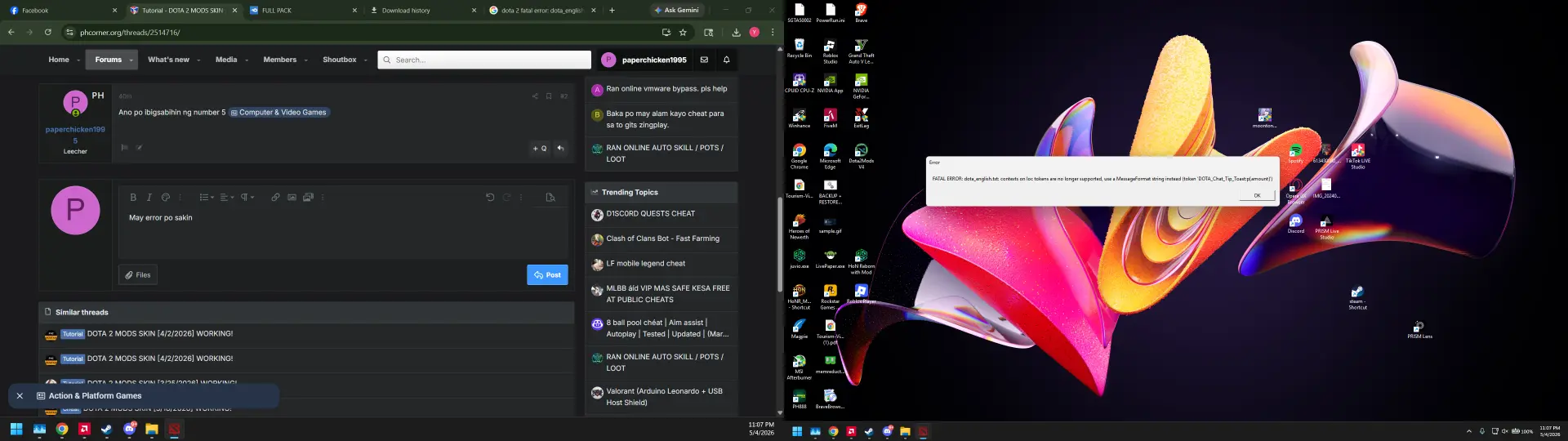Expand the Members dropdown arrow
Screen dimensions: 1568x441
pyautogui.click(x=305, y=60)
